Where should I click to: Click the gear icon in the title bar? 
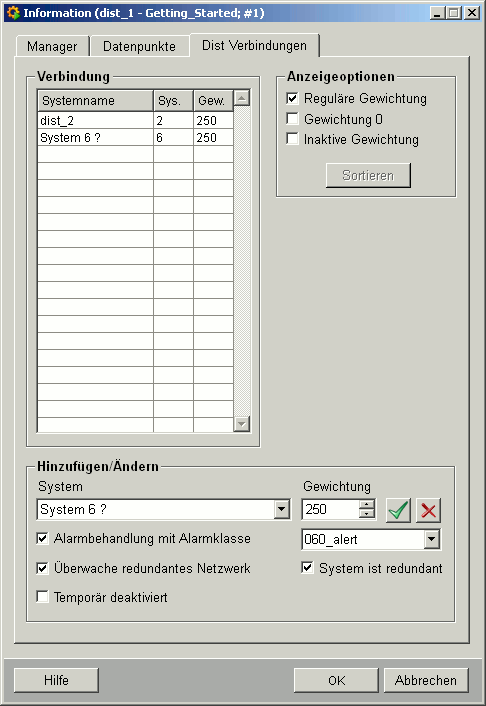click(14, 13)
